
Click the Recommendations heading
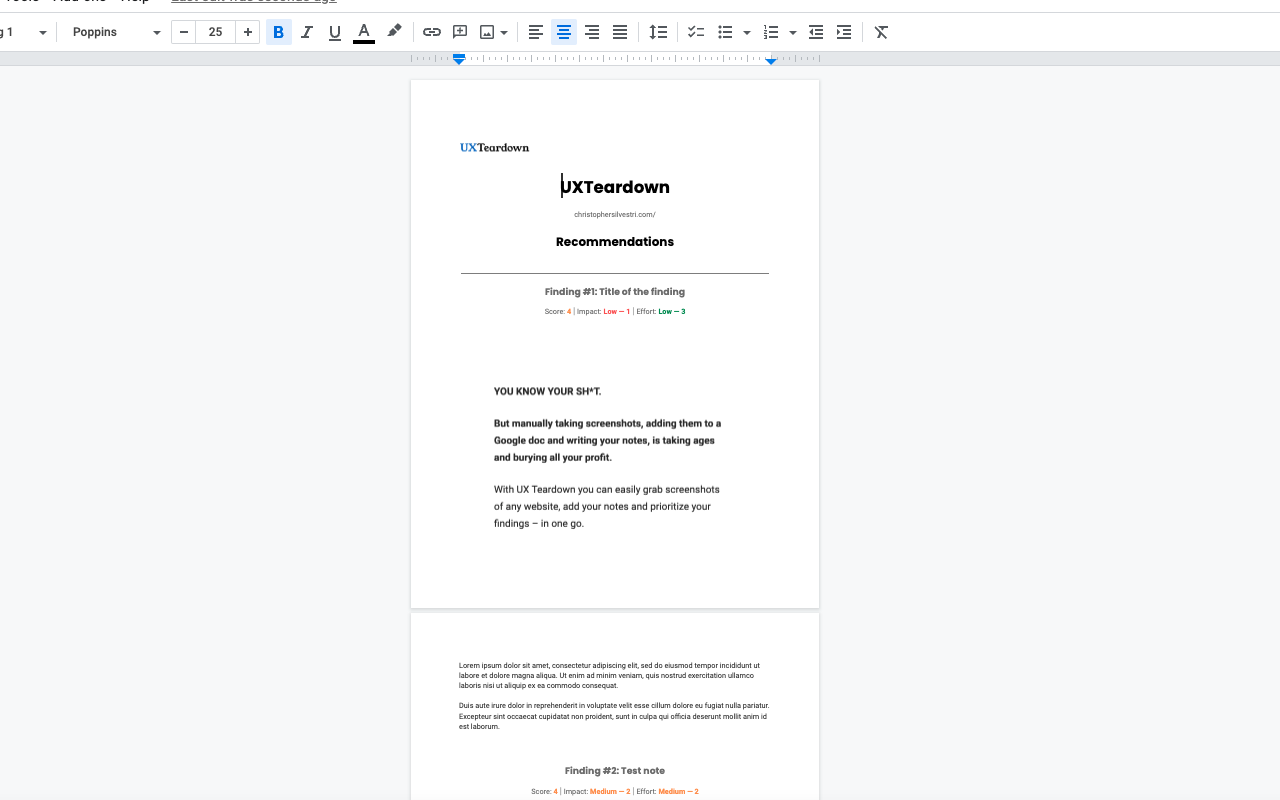(615, 241)
